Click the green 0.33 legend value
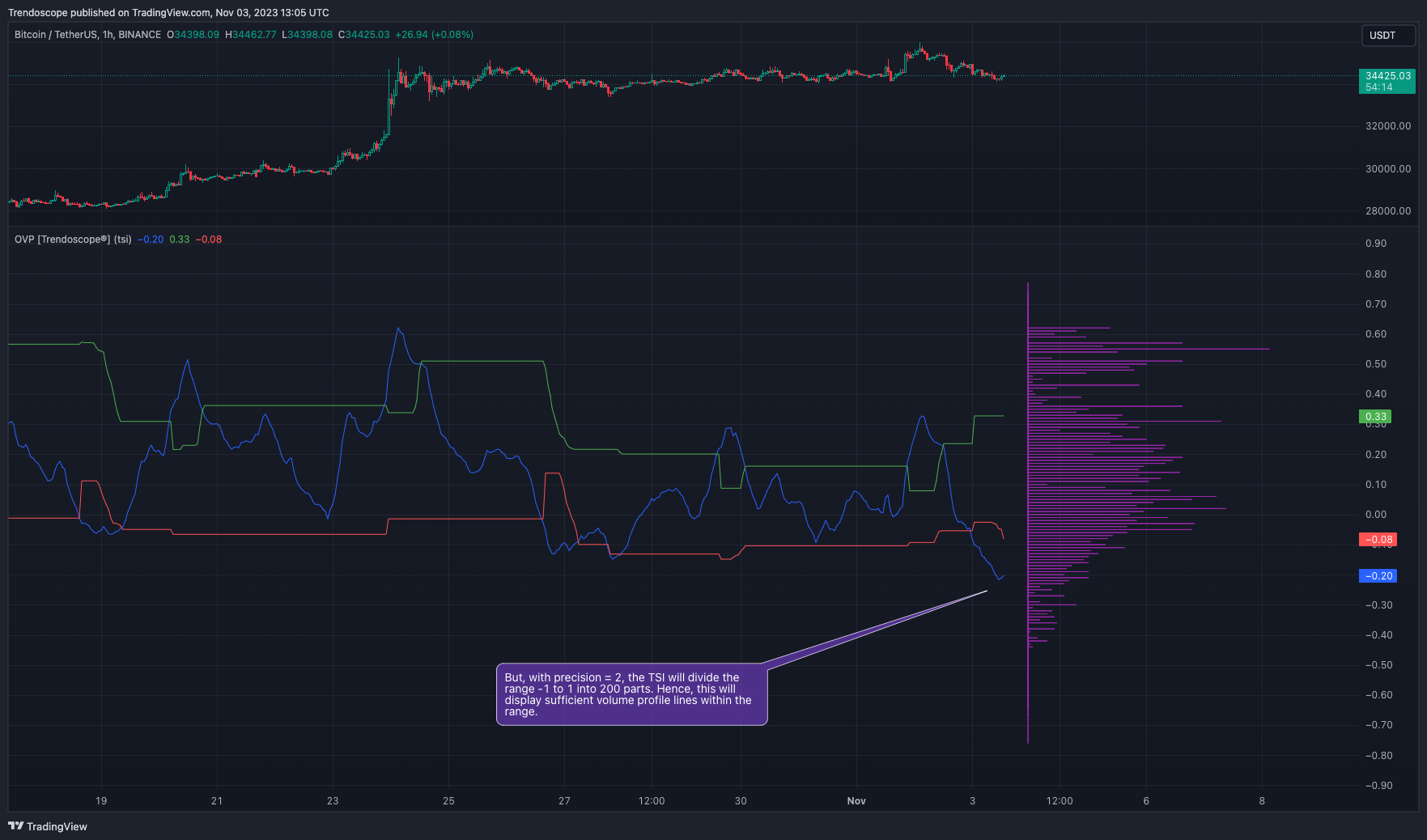The width and height of the screenshot is (1427, 840). point(180,240)
